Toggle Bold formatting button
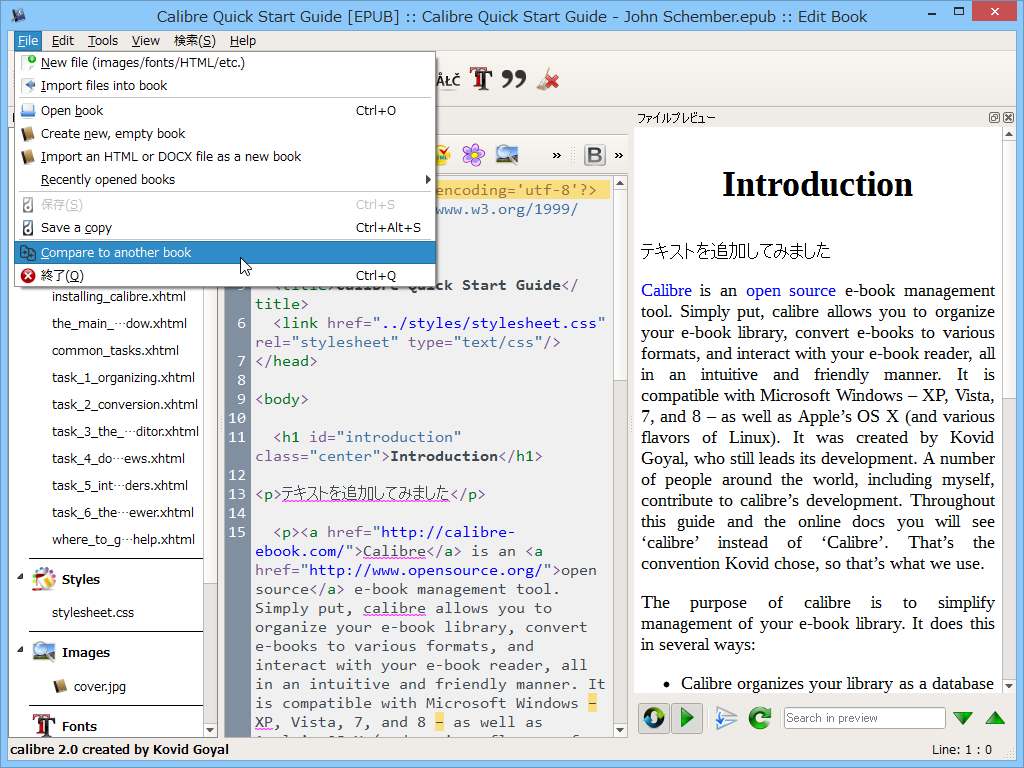The image size is (1024, 768). [x=594, y=155]
